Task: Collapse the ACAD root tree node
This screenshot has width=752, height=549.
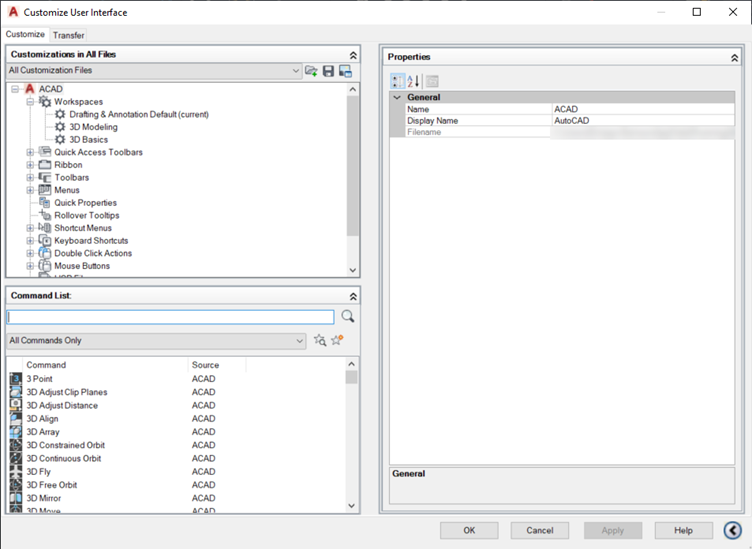Action: click(15, 89)
